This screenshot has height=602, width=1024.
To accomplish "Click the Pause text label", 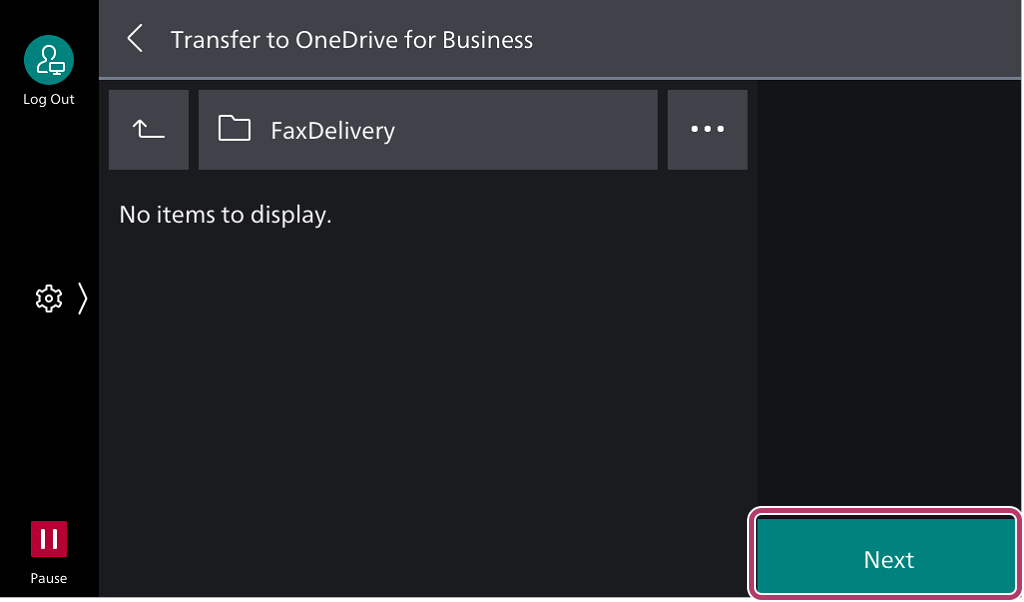I will coord(49,578).
